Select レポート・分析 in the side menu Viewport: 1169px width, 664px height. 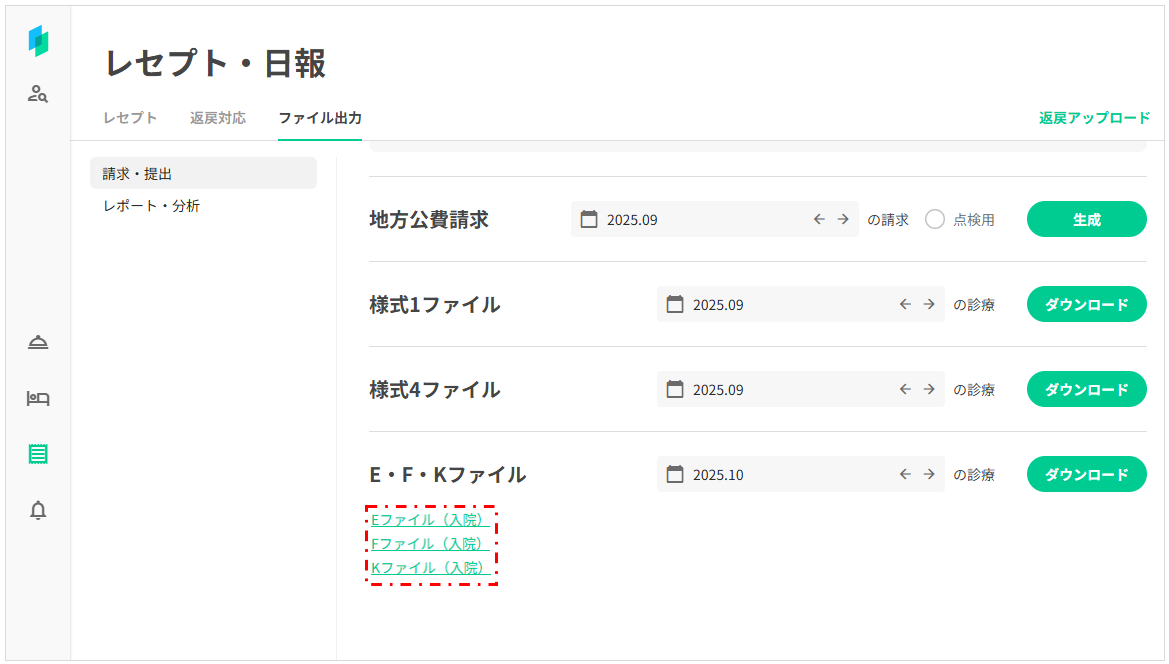(x=151, y=206)
